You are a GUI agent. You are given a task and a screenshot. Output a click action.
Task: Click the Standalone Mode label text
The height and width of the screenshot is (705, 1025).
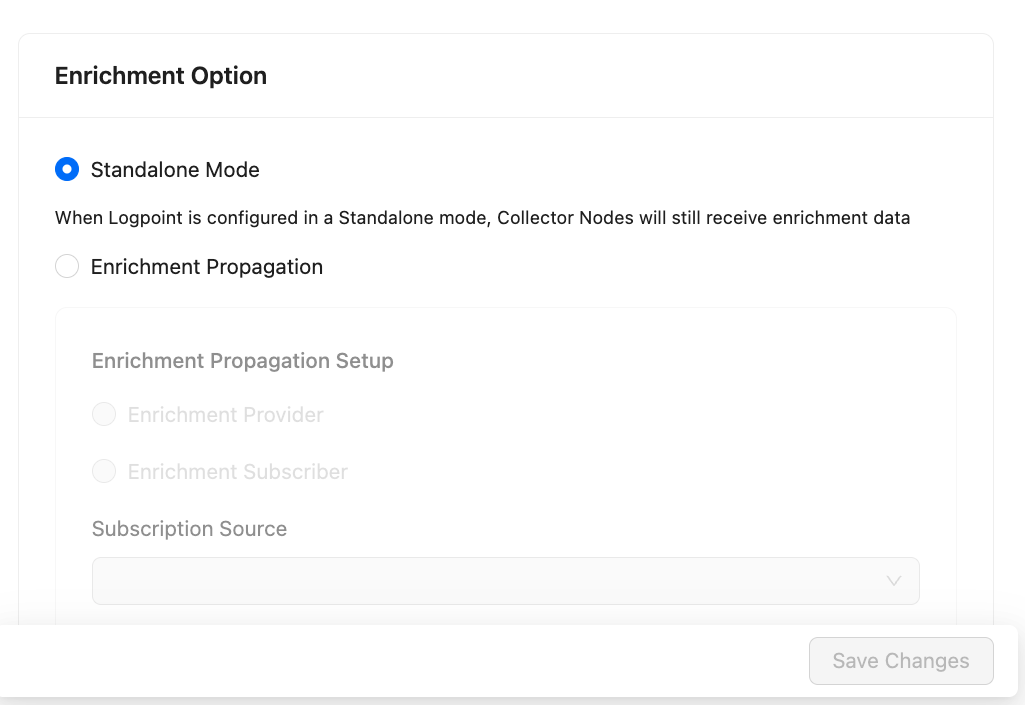(175, 169)
